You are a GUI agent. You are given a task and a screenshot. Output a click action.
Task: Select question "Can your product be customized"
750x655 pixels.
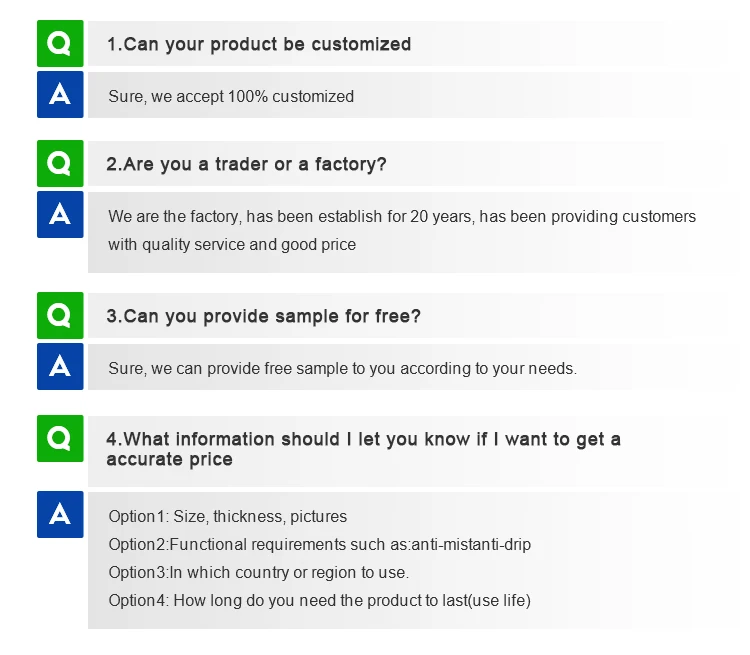tap(259, 44)
